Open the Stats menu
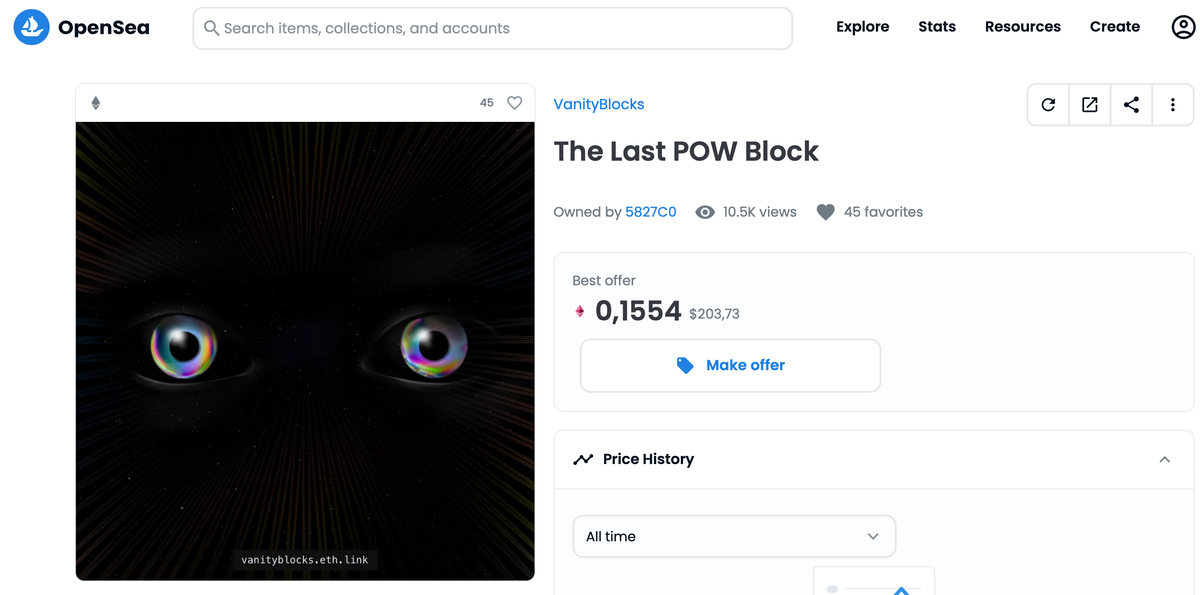 point(937,27)
